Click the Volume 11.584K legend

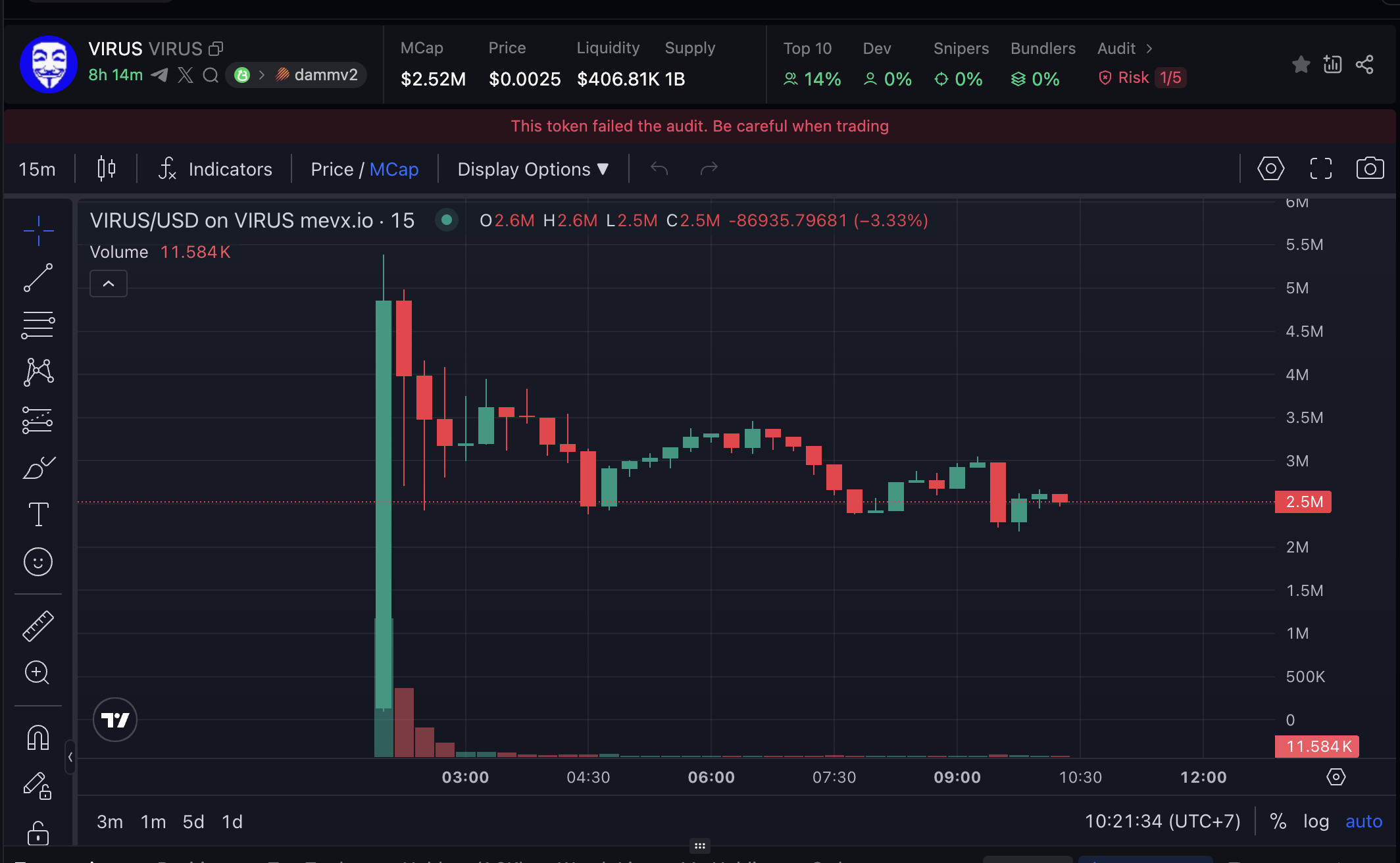pos(160,252)
